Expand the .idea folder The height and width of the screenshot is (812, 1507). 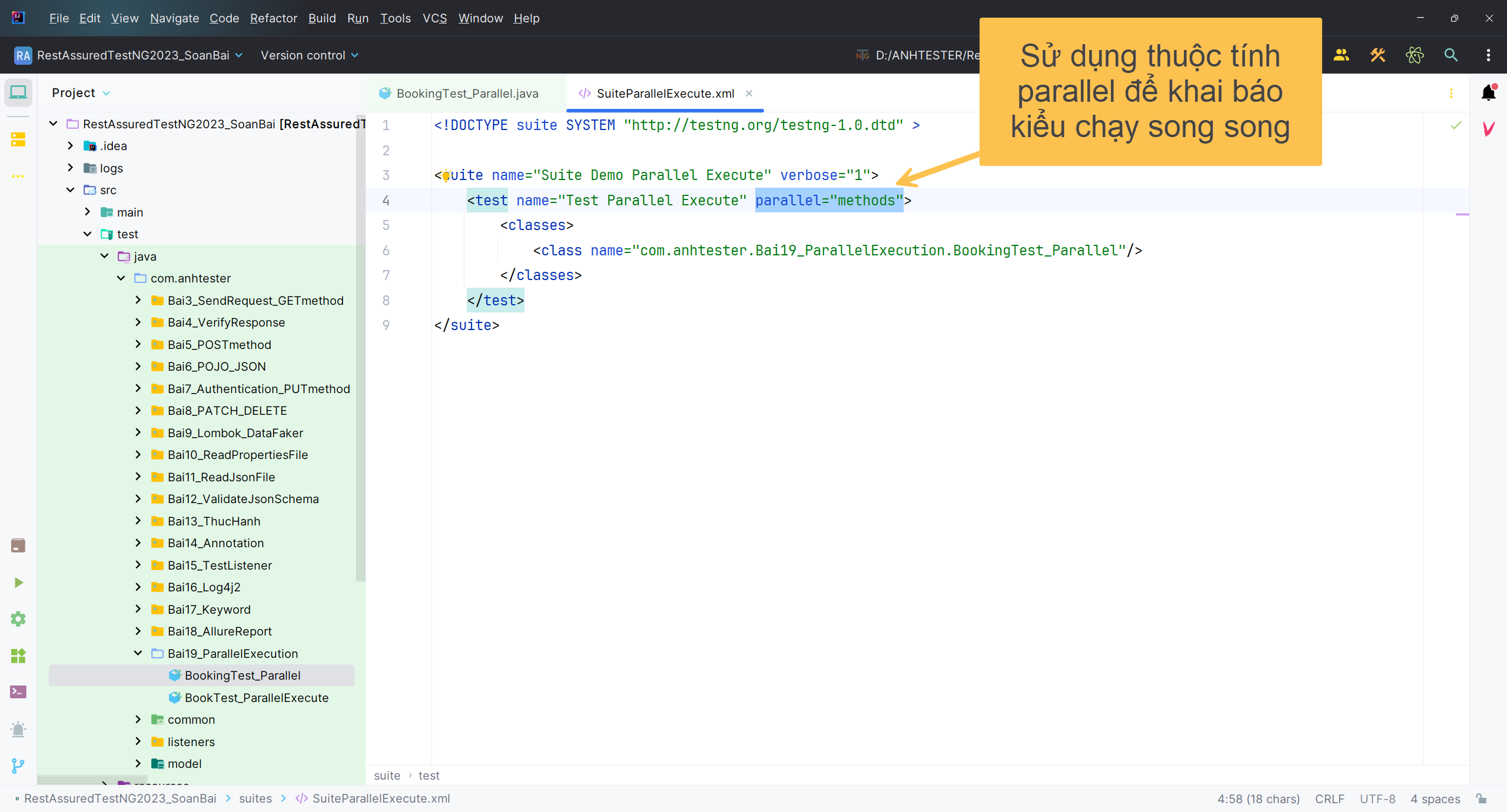70,146
